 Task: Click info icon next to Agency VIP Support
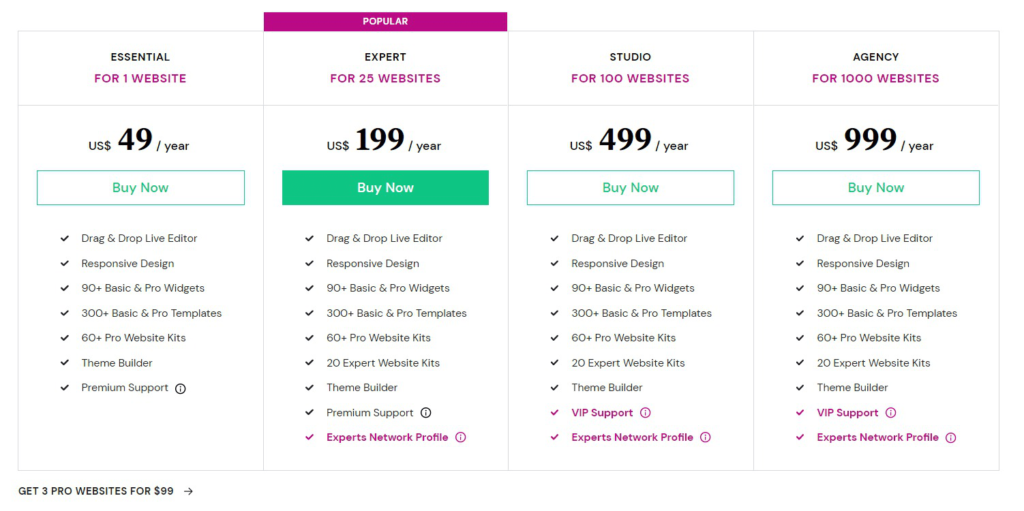pos(891,413)
